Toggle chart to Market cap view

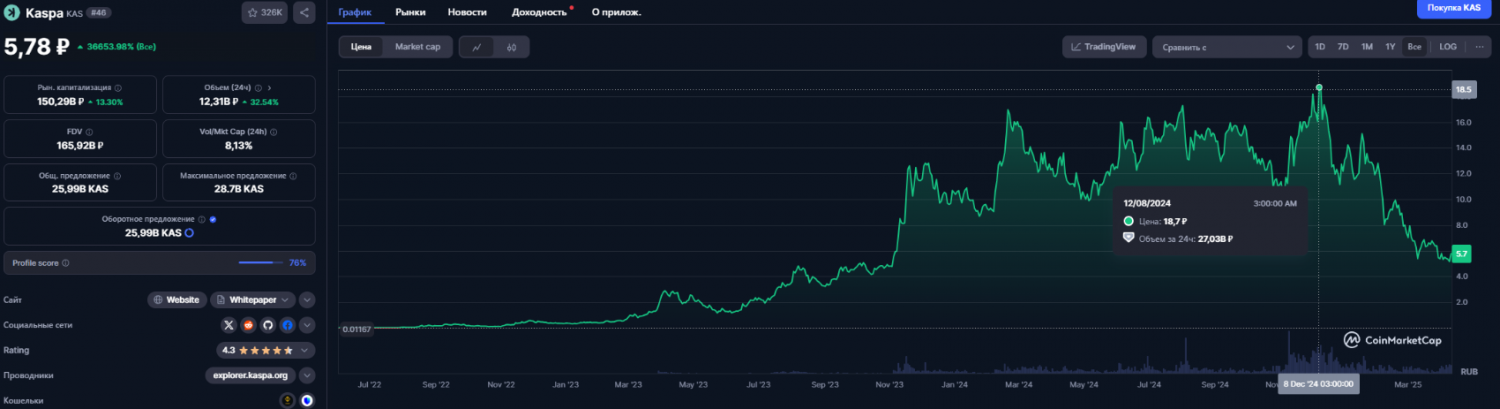[417, 47]
